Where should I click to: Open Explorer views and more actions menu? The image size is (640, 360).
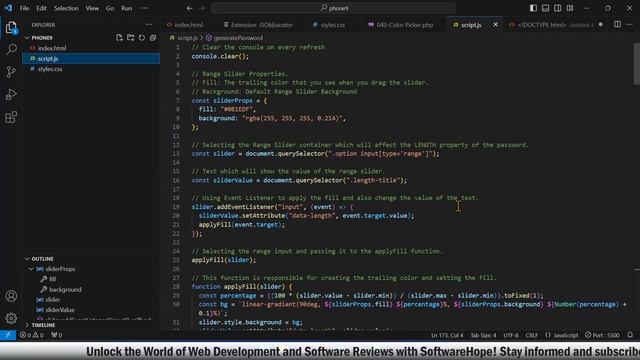pos(149,25)
